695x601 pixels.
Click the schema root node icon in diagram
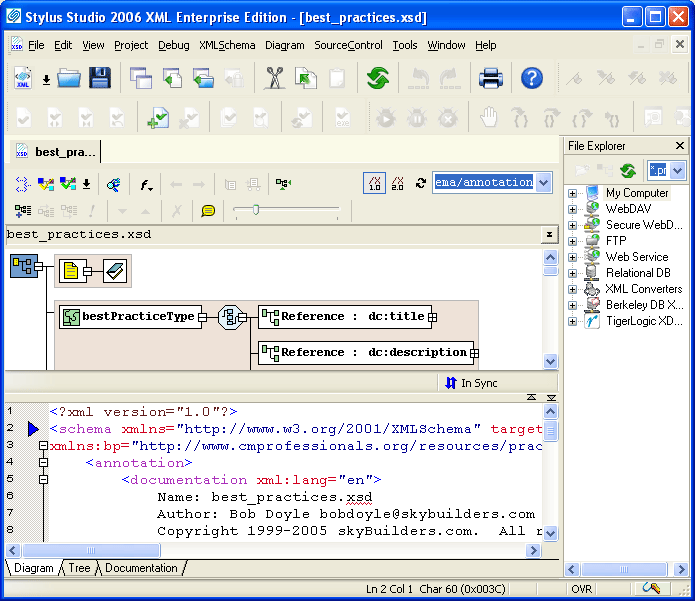coord(23,266)
